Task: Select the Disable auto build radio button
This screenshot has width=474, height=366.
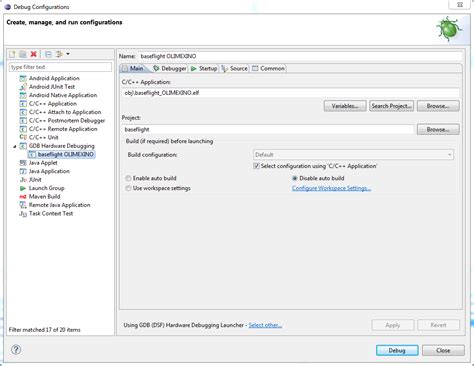Action: (295, 178)
